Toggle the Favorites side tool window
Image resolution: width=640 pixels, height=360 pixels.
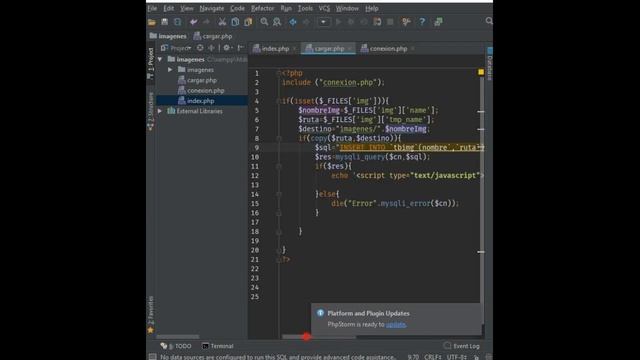[151, 314]
